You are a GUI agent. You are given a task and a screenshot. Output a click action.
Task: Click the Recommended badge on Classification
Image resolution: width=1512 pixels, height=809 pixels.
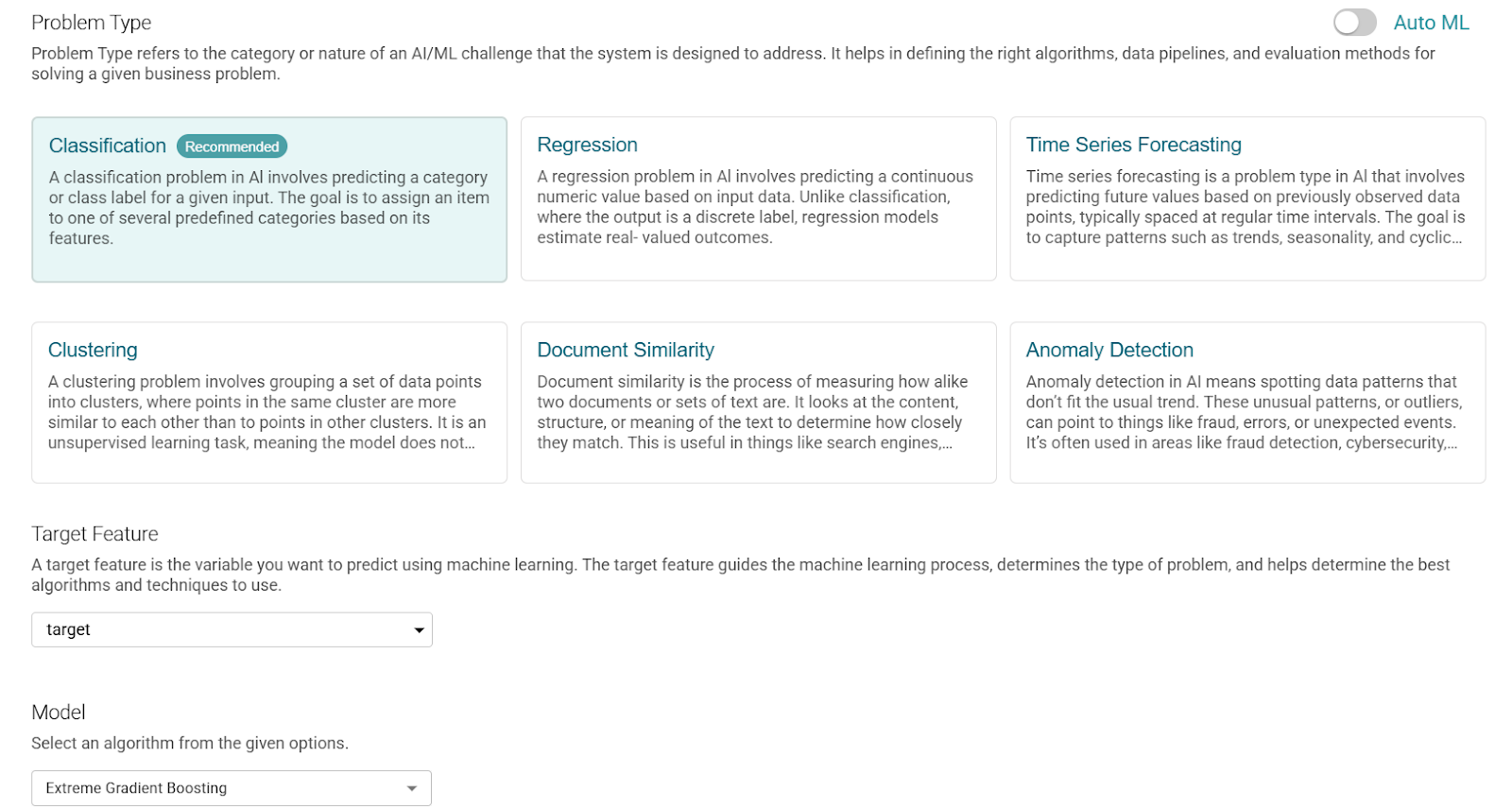point(232,146)
